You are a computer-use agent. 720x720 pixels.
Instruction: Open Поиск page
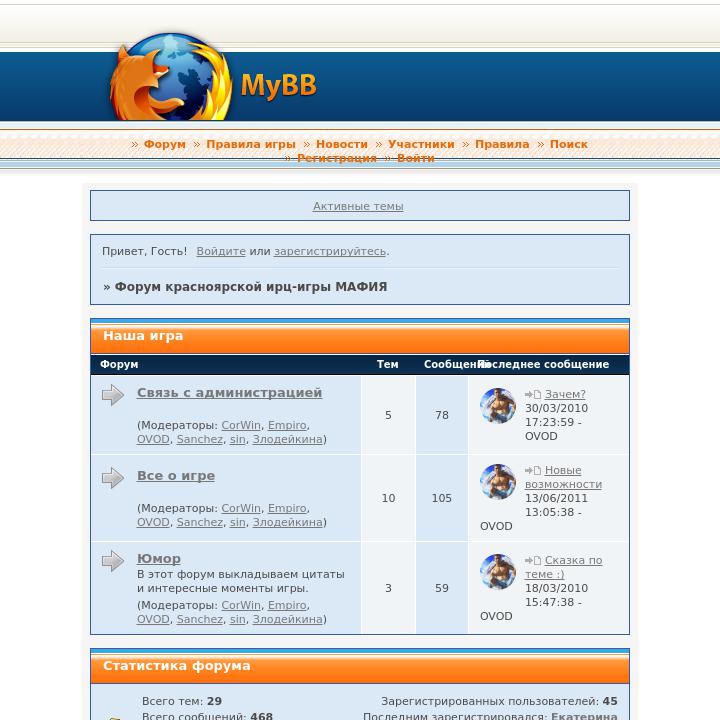pyautogui.click(x=568, y=144)
